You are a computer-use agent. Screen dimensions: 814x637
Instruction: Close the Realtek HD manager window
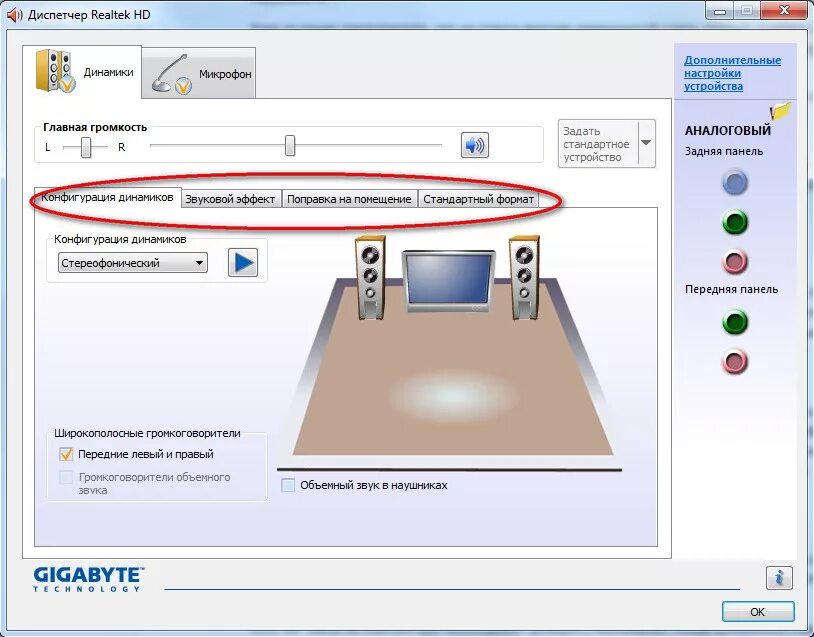[x=784, y=11]
